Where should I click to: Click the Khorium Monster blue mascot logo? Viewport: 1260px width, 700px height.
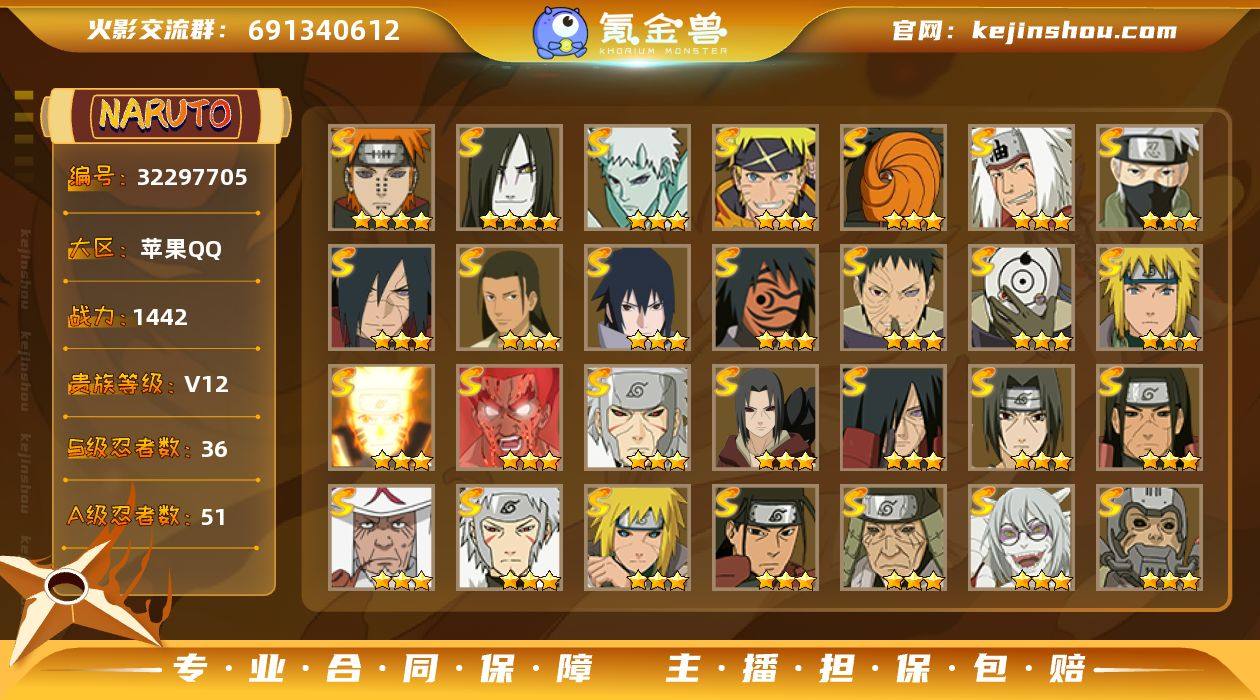point(560,32)
